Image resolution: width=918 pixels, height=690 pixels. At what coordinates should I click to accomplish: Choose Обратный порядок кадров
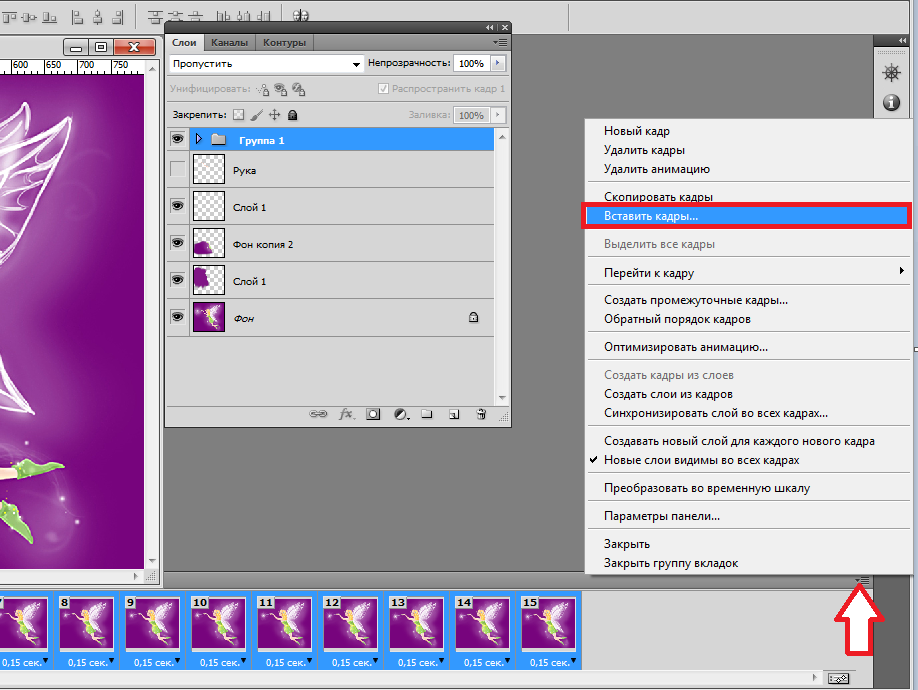tap(749, 319)
